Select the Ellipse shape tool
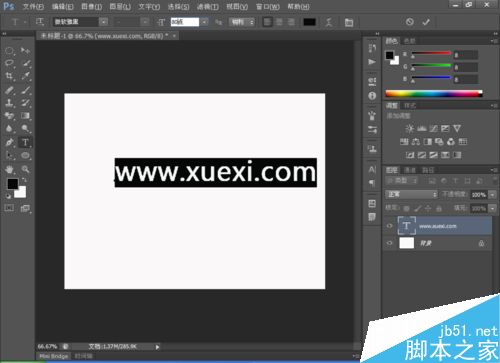This screenshot has height=363, width=500. [25, 156]
